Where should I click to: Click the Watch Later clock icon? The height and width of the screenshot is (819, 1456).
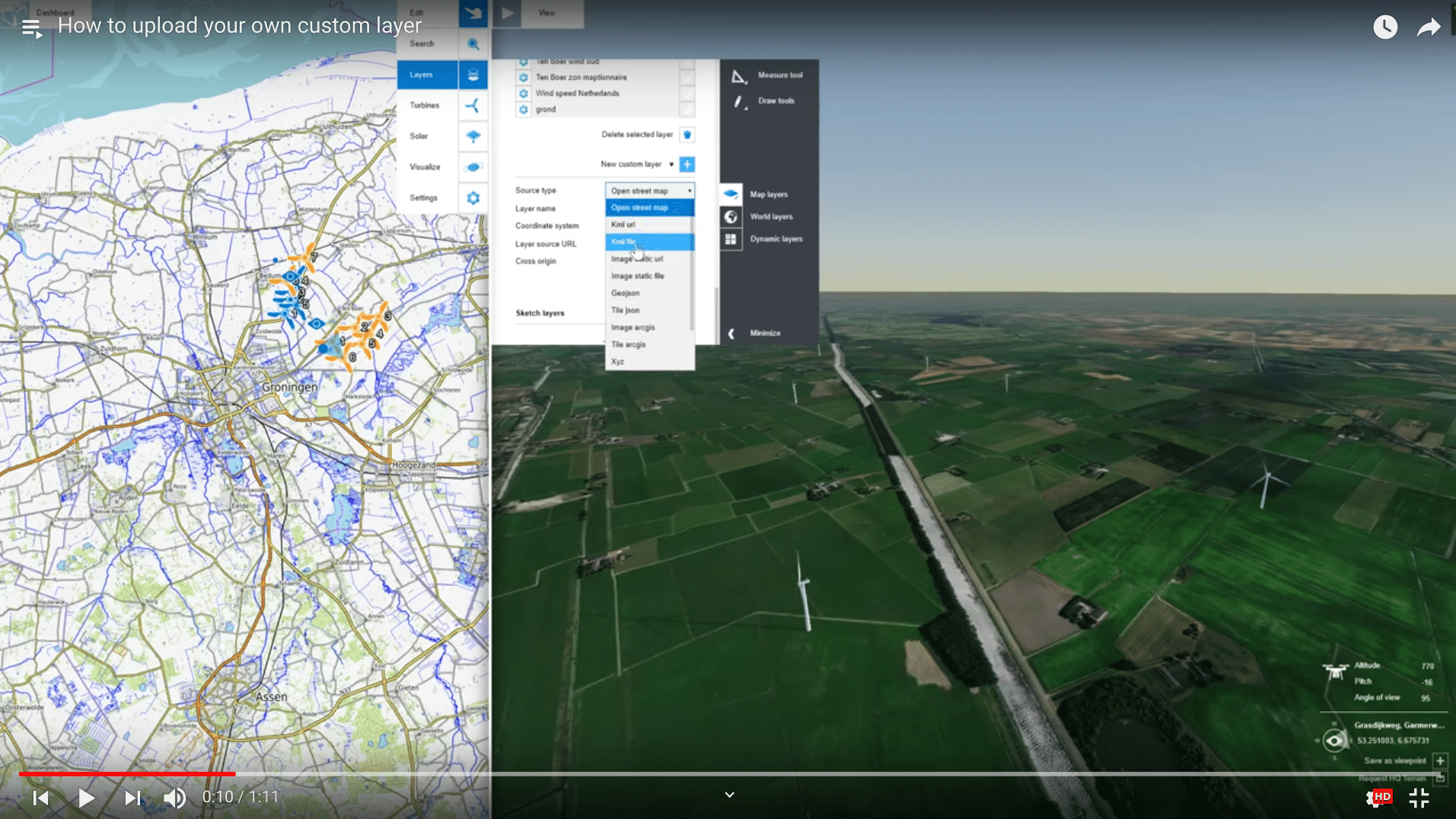[1384, 27]
